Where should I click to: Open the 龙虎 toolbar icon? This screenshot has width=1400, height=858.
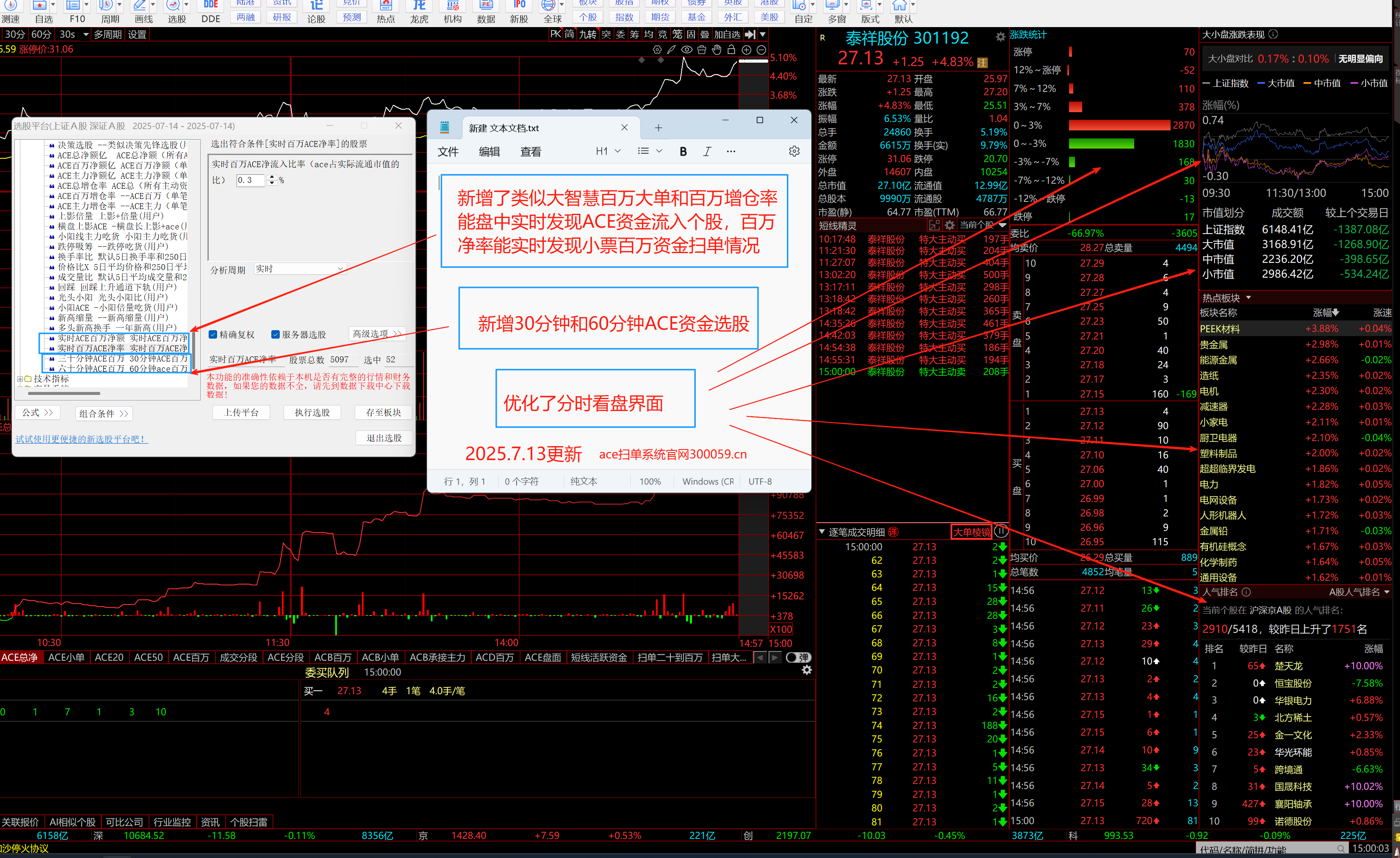(419, 11)
